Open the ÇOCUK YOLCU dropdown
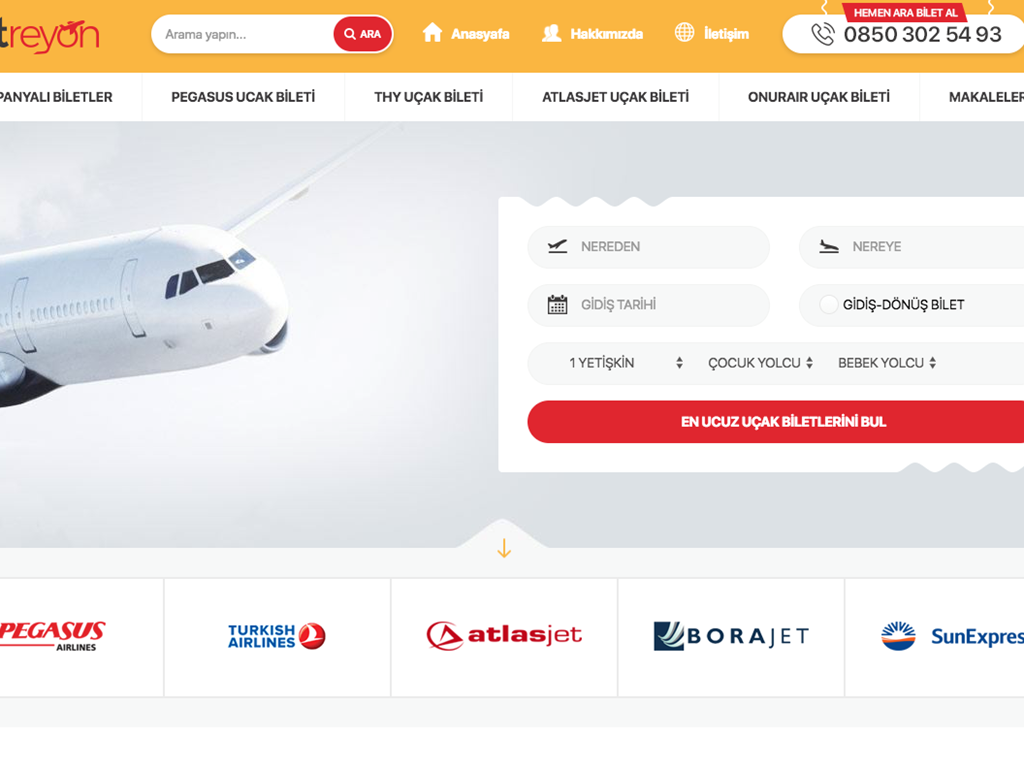This screenshot has width=1024, height=768. pyautogui.click(x=760, y=363)
